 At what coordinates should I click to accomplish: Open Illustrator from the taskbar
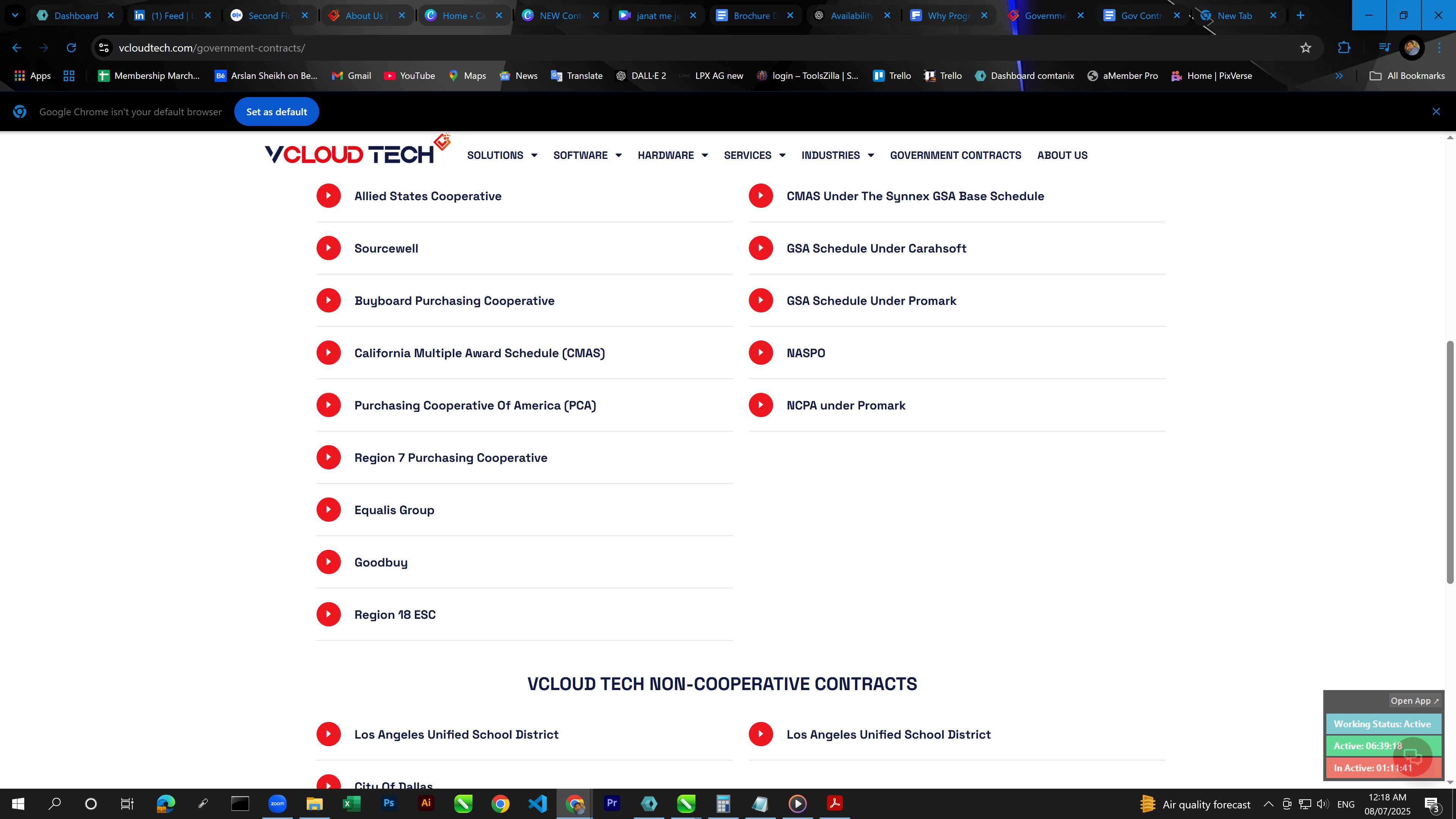(x=425, y=803)
